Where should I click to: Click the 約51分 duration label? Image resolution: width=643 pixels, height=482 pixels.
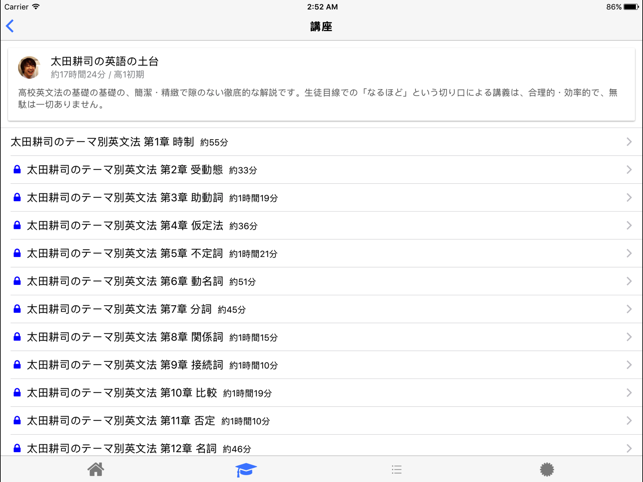pyautogui.click(x=242, y=282)
